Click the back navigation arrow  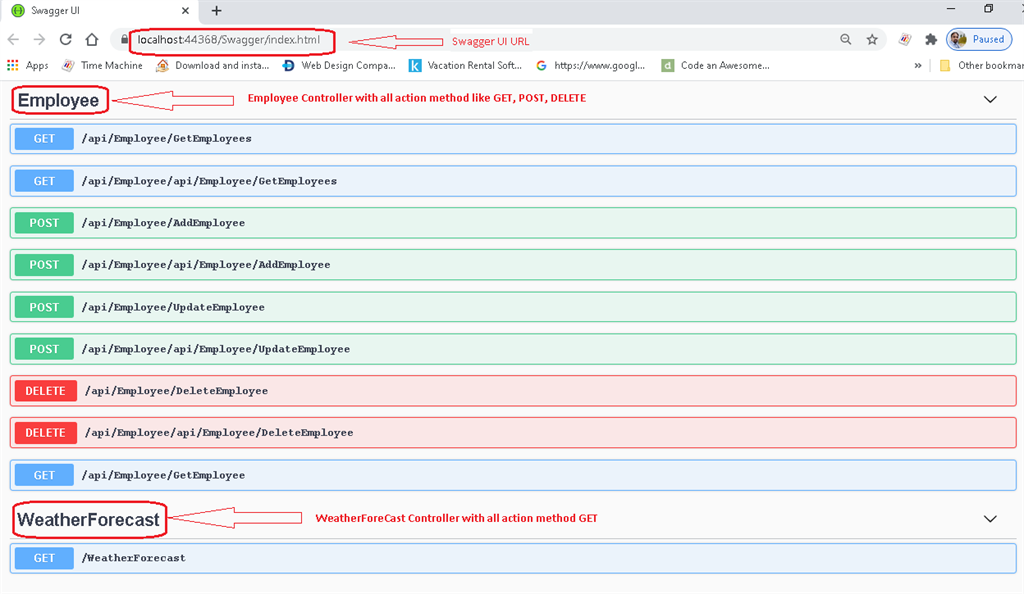point(11,41)
